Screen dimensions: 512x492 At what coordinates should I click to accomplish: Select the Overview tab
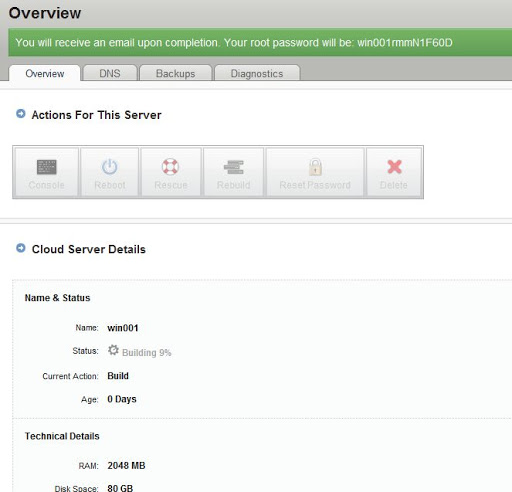[x=45, y=73]
